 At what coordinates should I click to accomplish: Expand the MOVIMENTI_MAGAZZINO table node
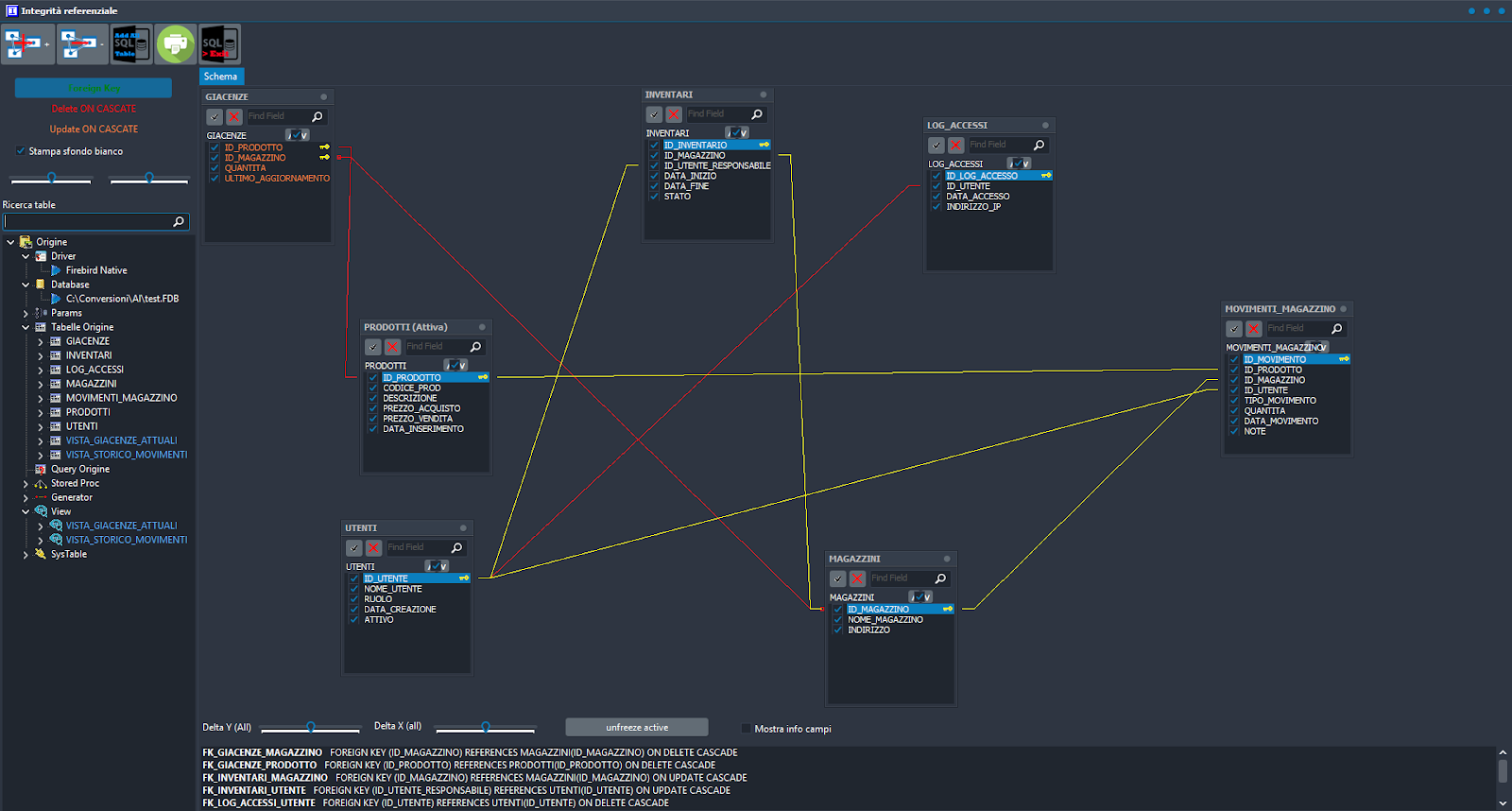click(x=41, y=398)
